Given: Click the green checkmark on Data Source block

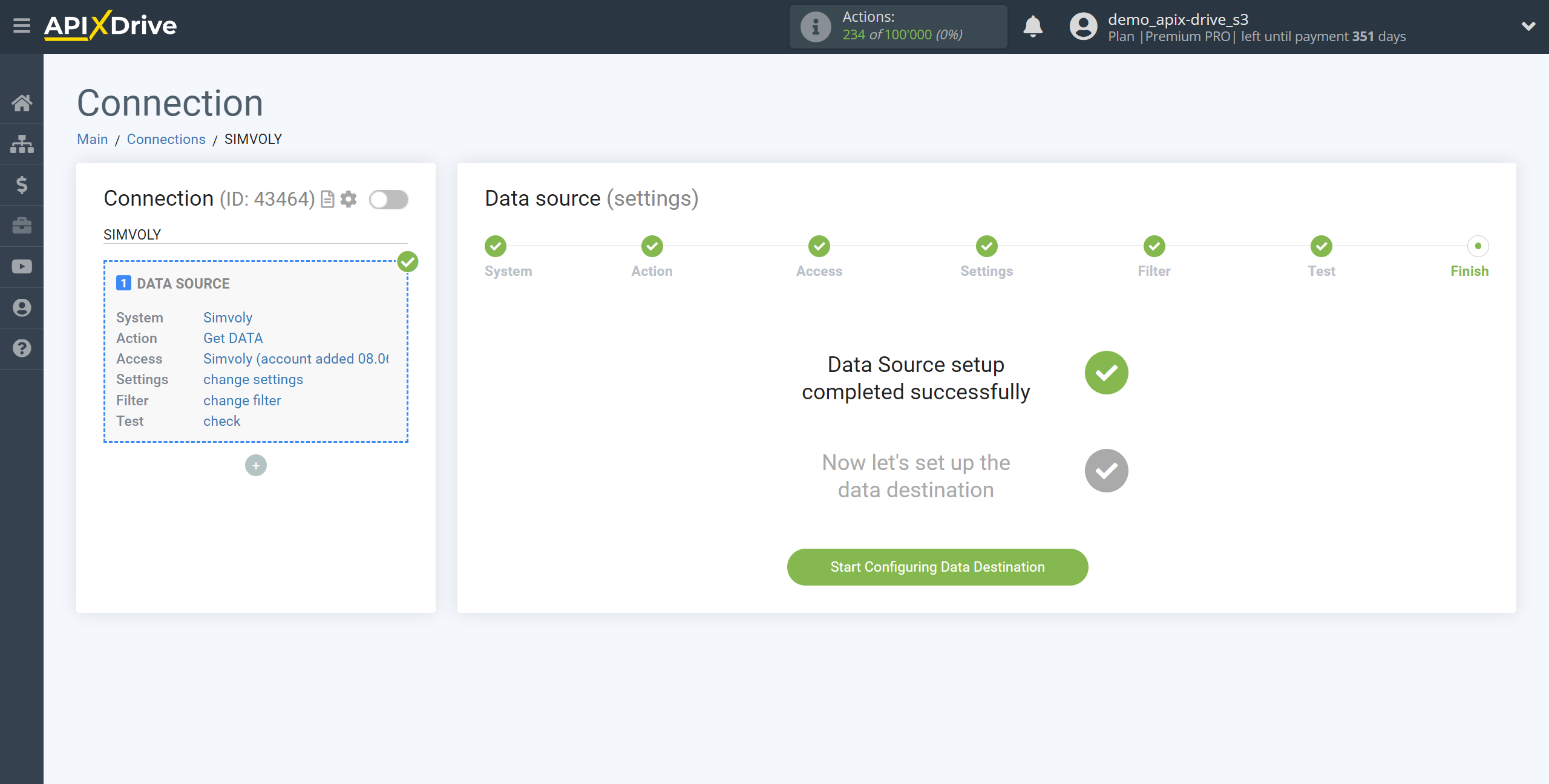Looking at the screenshot, I should (x=408, y=261).
